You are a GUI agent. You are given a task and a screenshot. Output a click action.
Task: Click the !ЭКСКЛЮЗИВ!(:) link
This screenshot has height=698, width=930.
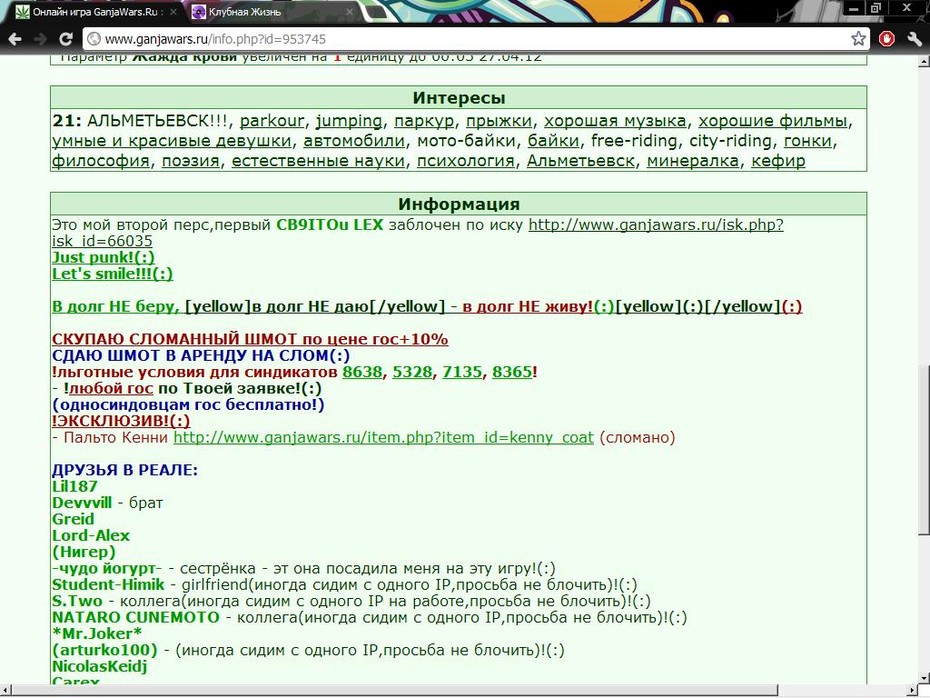[x=121, y=422]
